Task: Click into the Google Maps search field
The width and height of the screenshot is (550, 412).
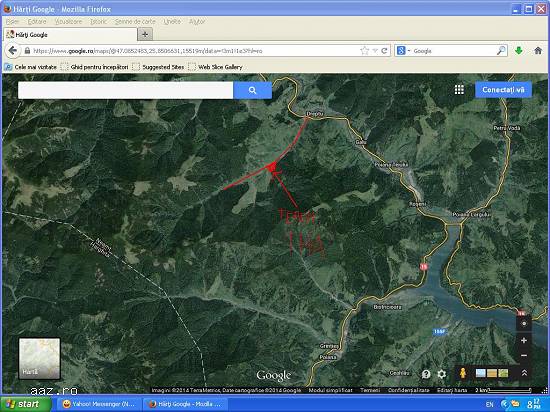Action: coord(126,90)
